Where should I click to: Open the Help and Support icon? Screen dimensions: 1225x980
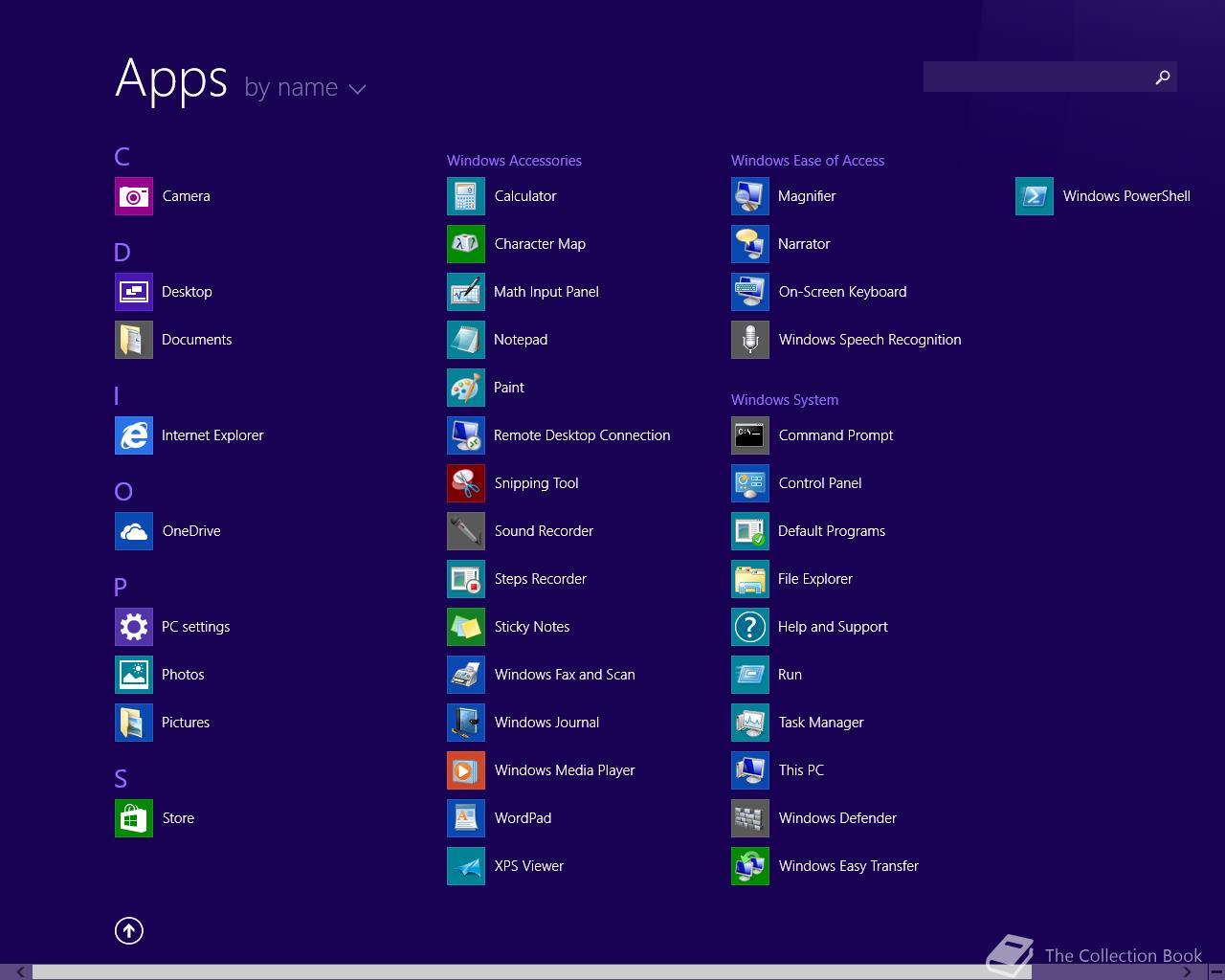coord(750,627)
